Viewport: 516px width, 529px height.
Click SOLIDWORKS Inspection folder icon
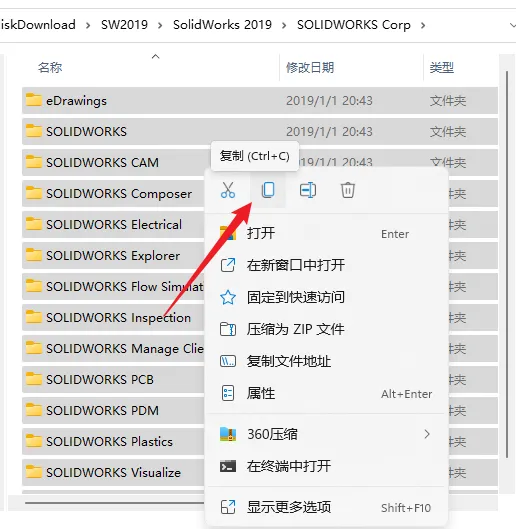(34, 317)
